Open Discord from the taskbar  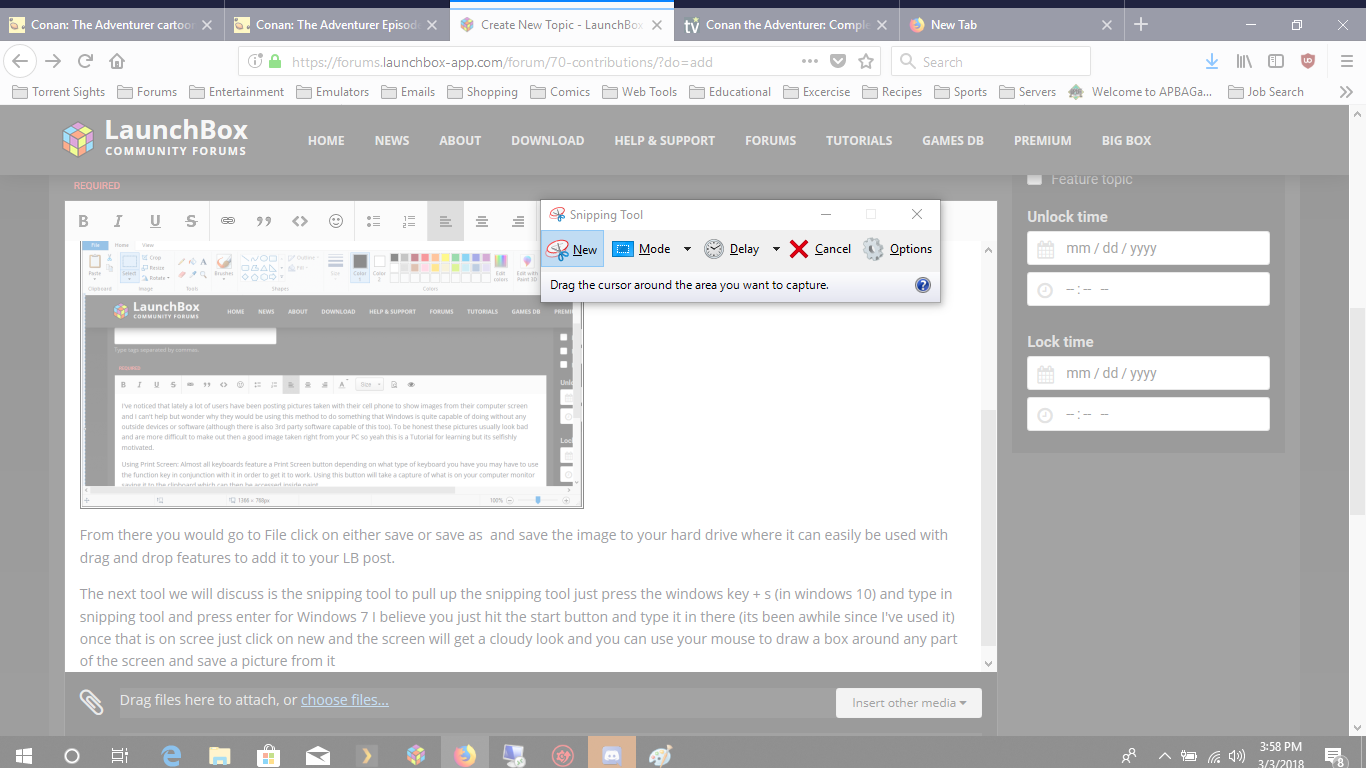tap(612, 755)
